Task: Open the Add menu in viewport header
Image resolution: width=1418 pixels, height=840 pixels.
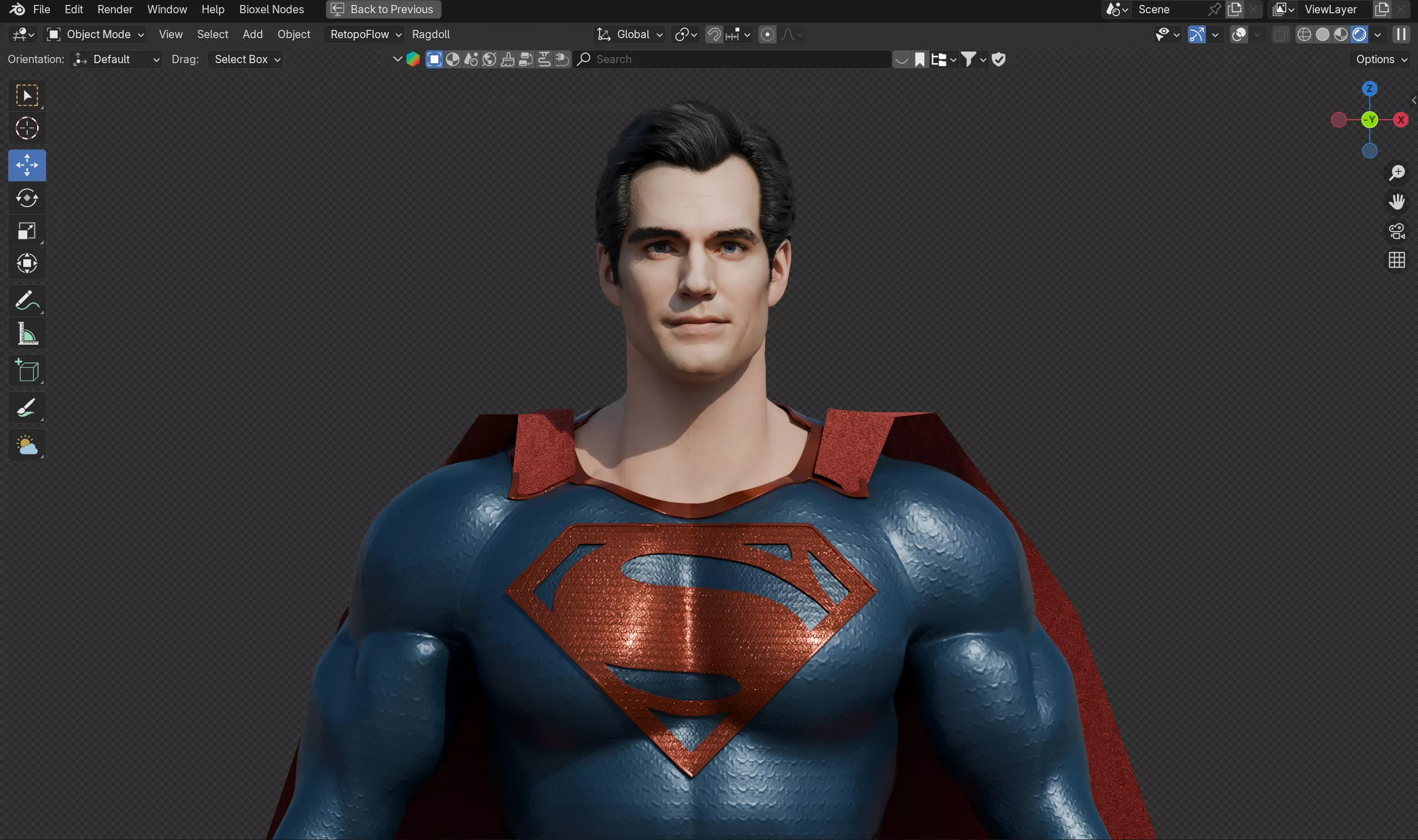Action: pos(253,34)
